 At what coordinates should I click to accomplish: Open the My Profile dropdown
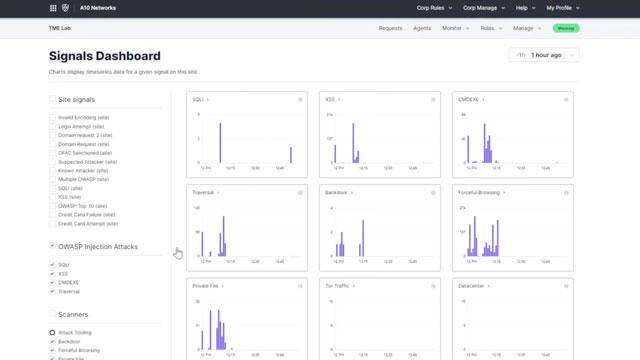[563, 8]
